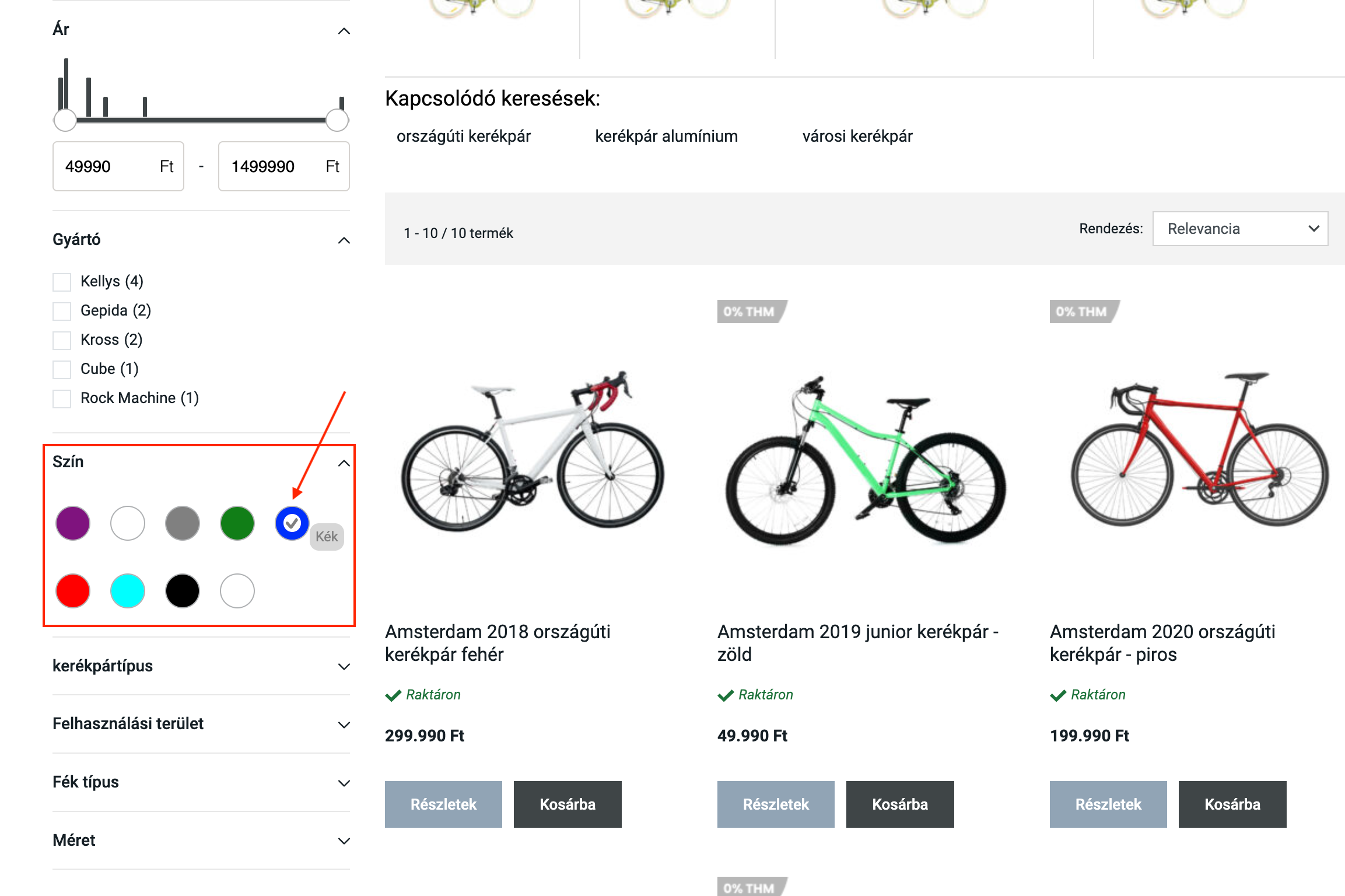1345x896 pixels.
Task: Expand the kerékpártípus filter section
Action: [x=201, y=666]
